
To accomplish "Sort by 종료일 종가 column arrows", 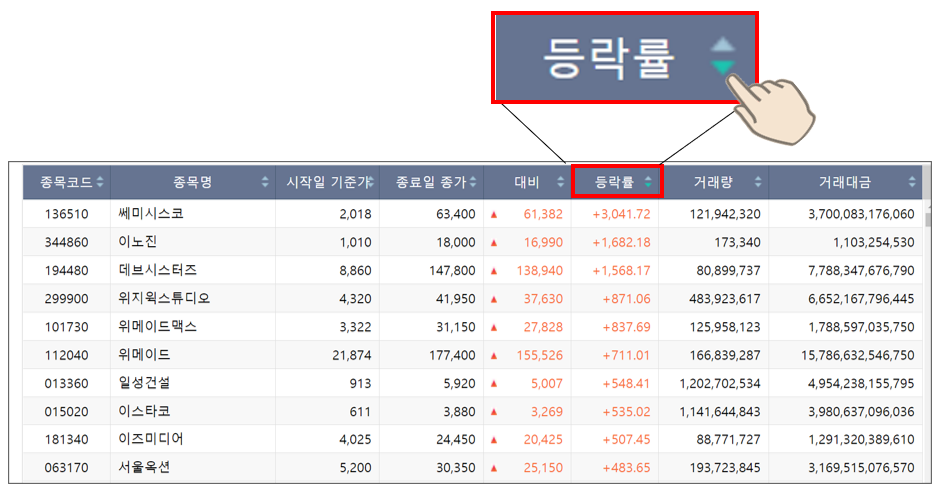I will (x=473, y=182).
